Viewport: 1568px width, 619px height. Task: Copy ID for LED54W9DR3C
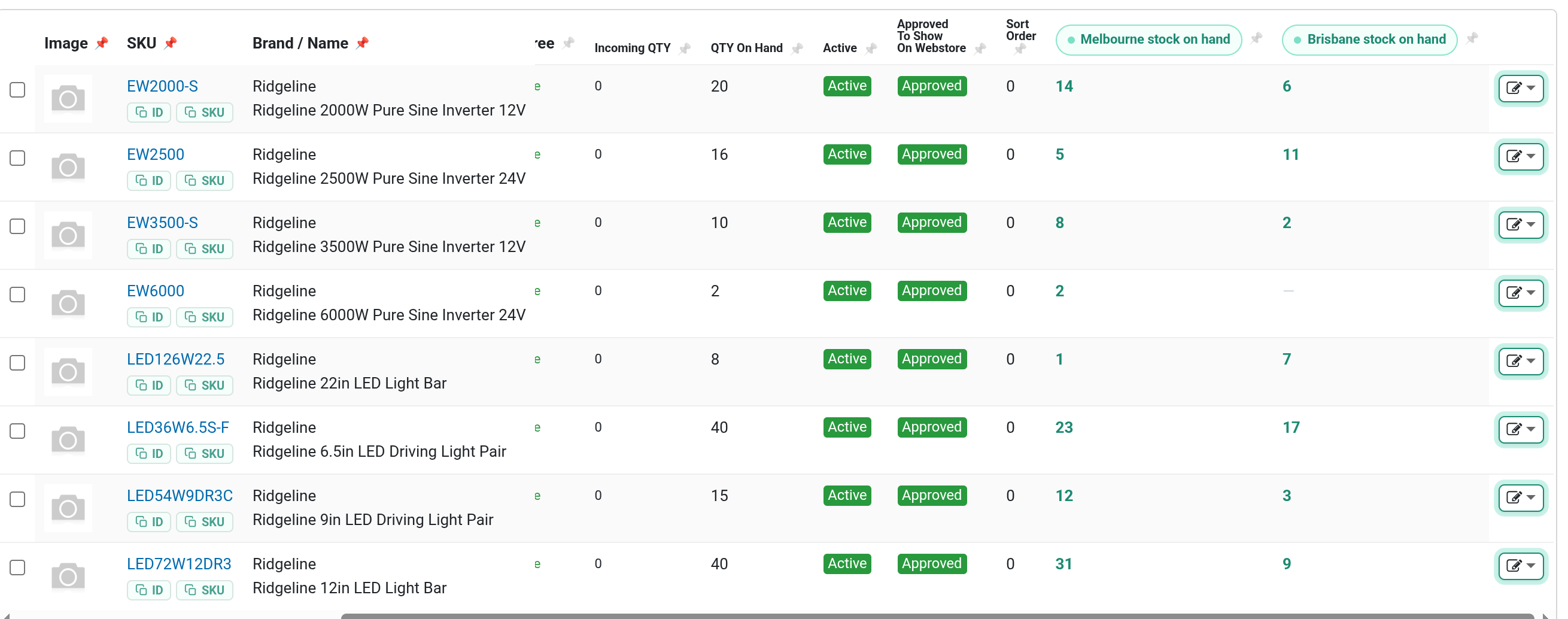click(149, 521)
